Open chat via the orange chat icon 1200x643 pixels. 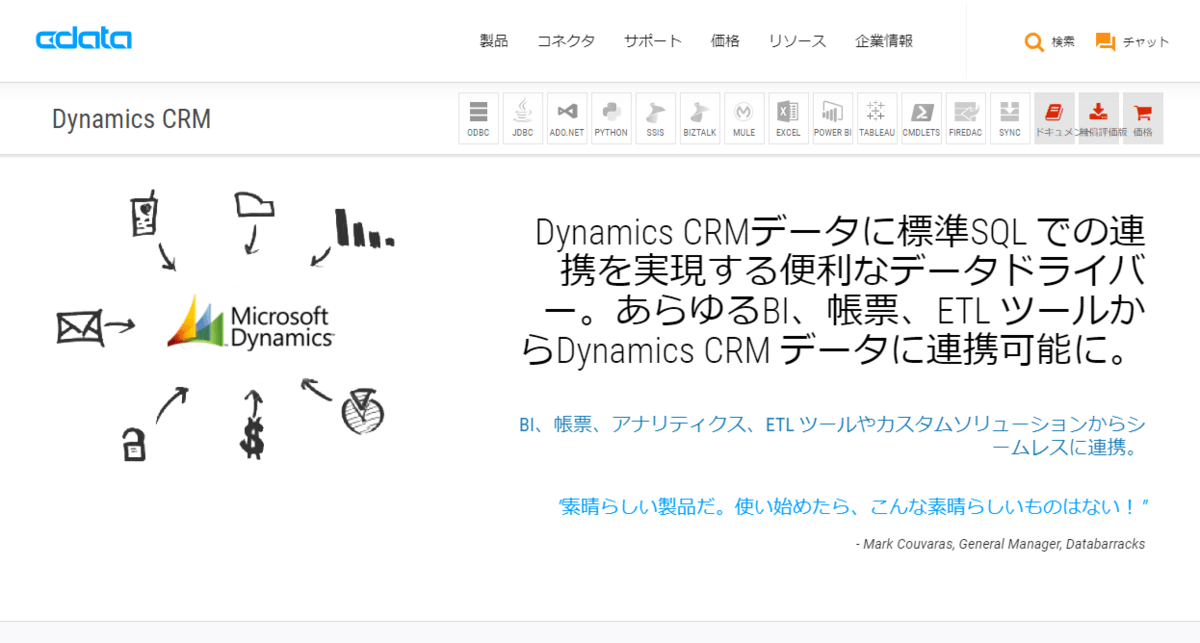pos(1105,42)
